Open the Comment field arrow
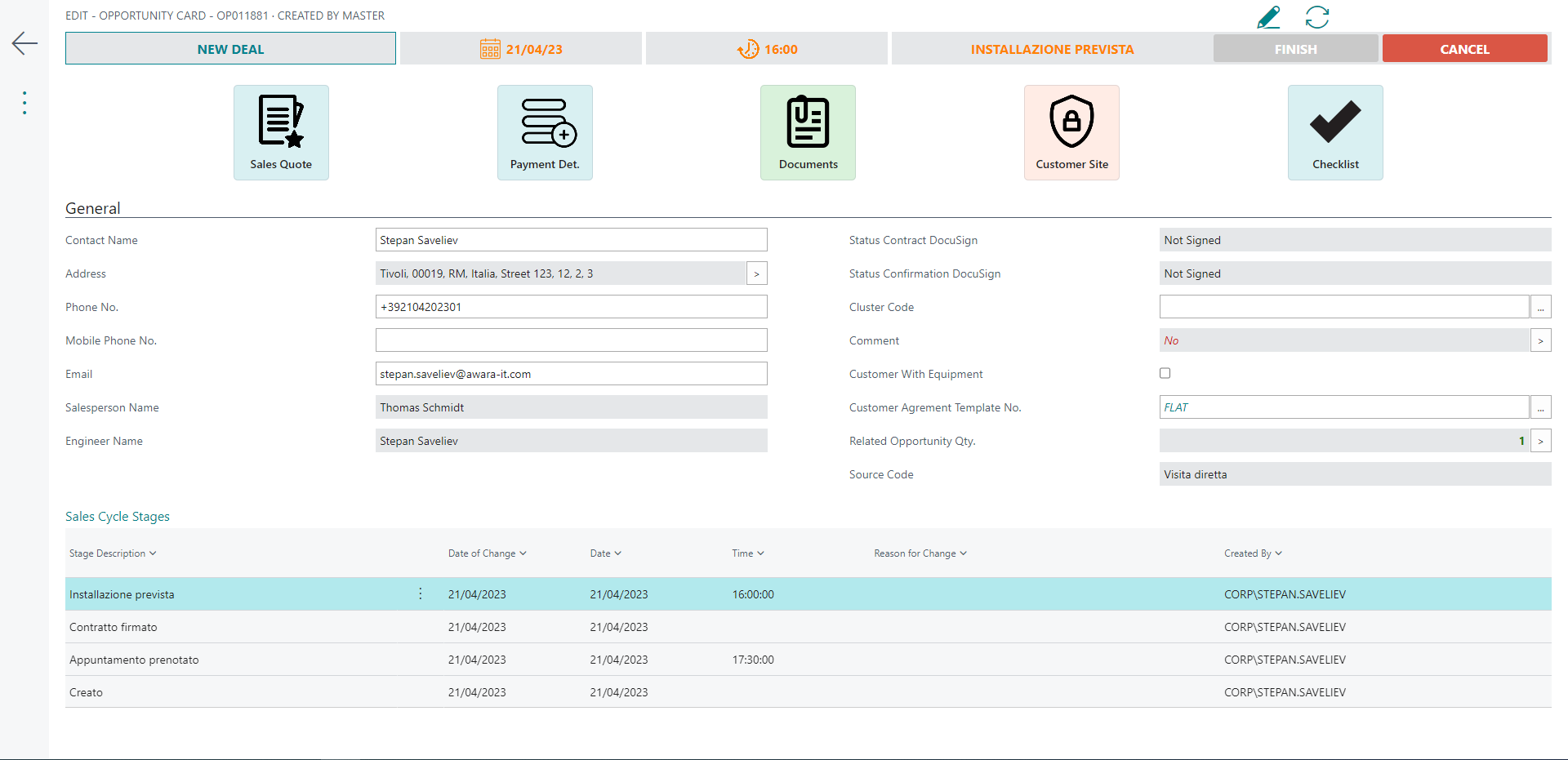The width and height of the screenshot is (1568, 760). coord(1541,340)
